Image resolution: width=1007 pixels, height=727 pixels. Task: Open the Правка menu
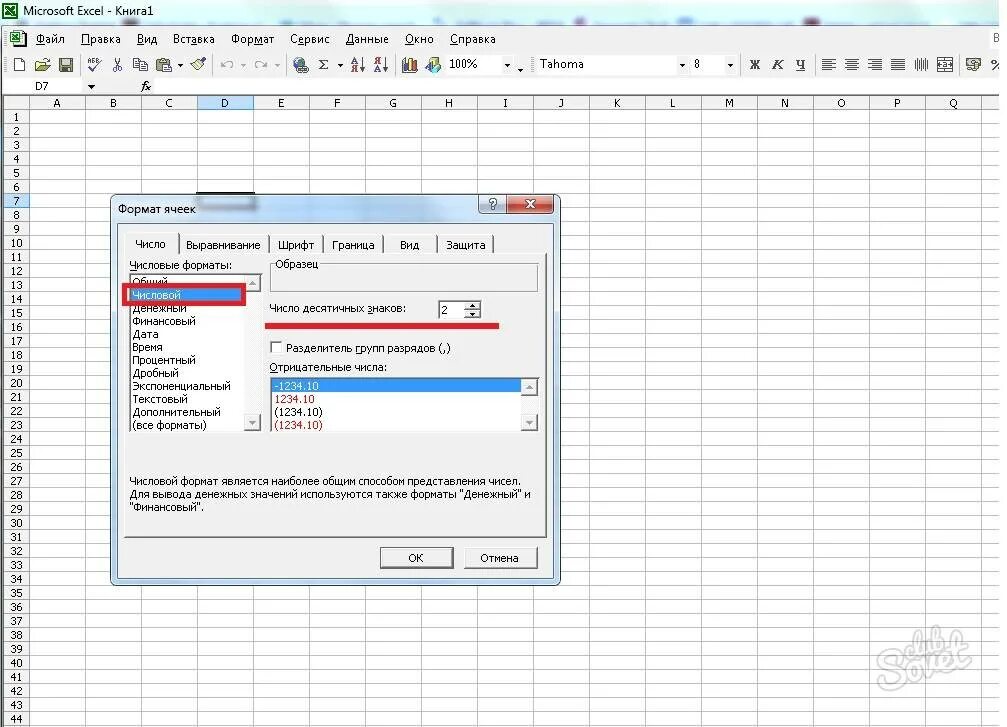[101, 39]
